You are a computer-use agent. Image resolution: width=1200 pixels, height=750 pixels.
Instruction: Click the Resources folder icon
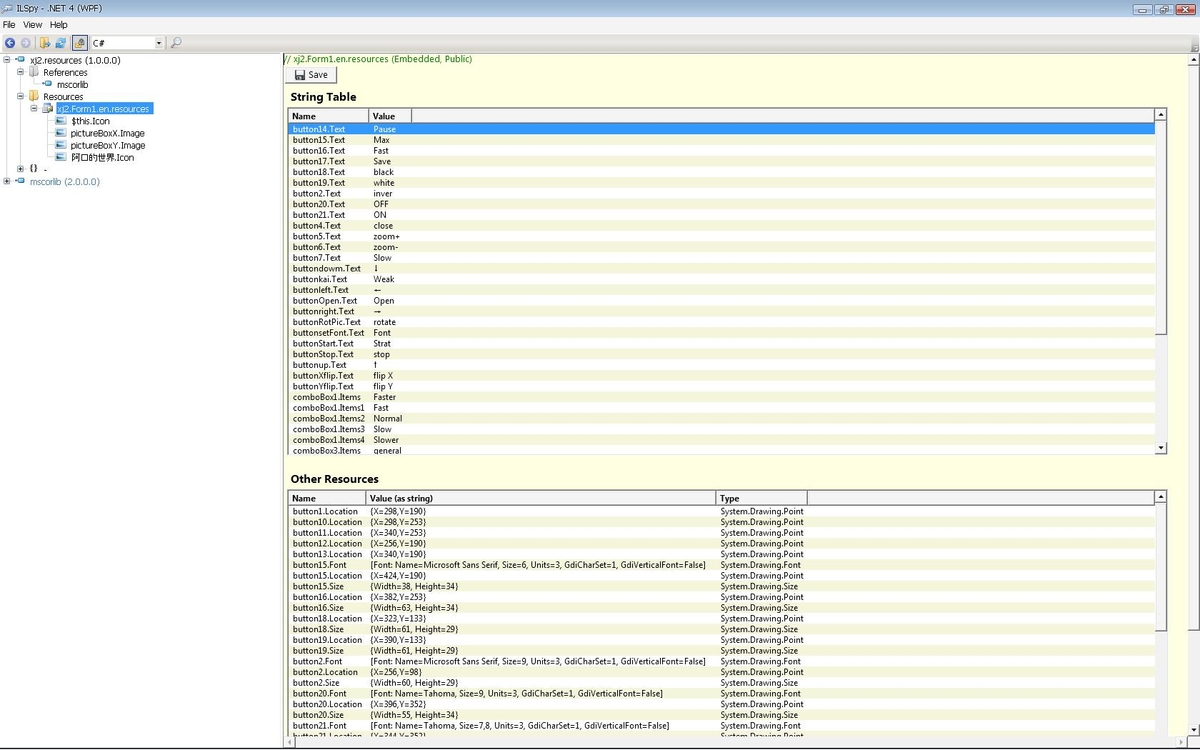click(x=34, y=96)
